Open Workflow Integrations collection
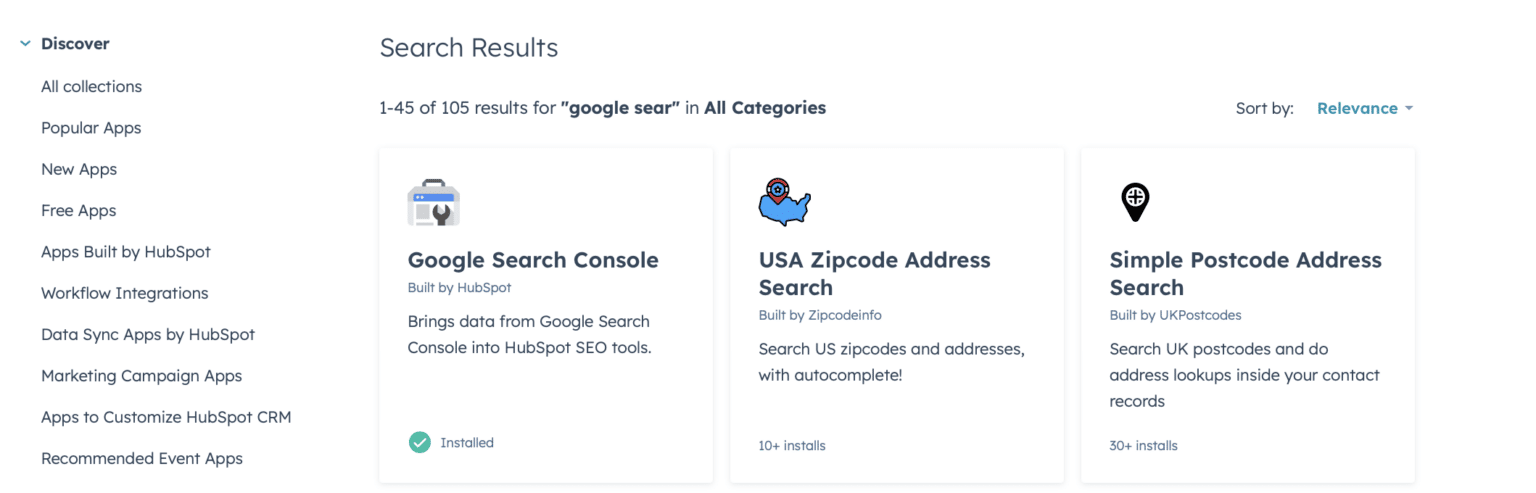The width and height of the screenshot is (1536, 493). point(125,293)
